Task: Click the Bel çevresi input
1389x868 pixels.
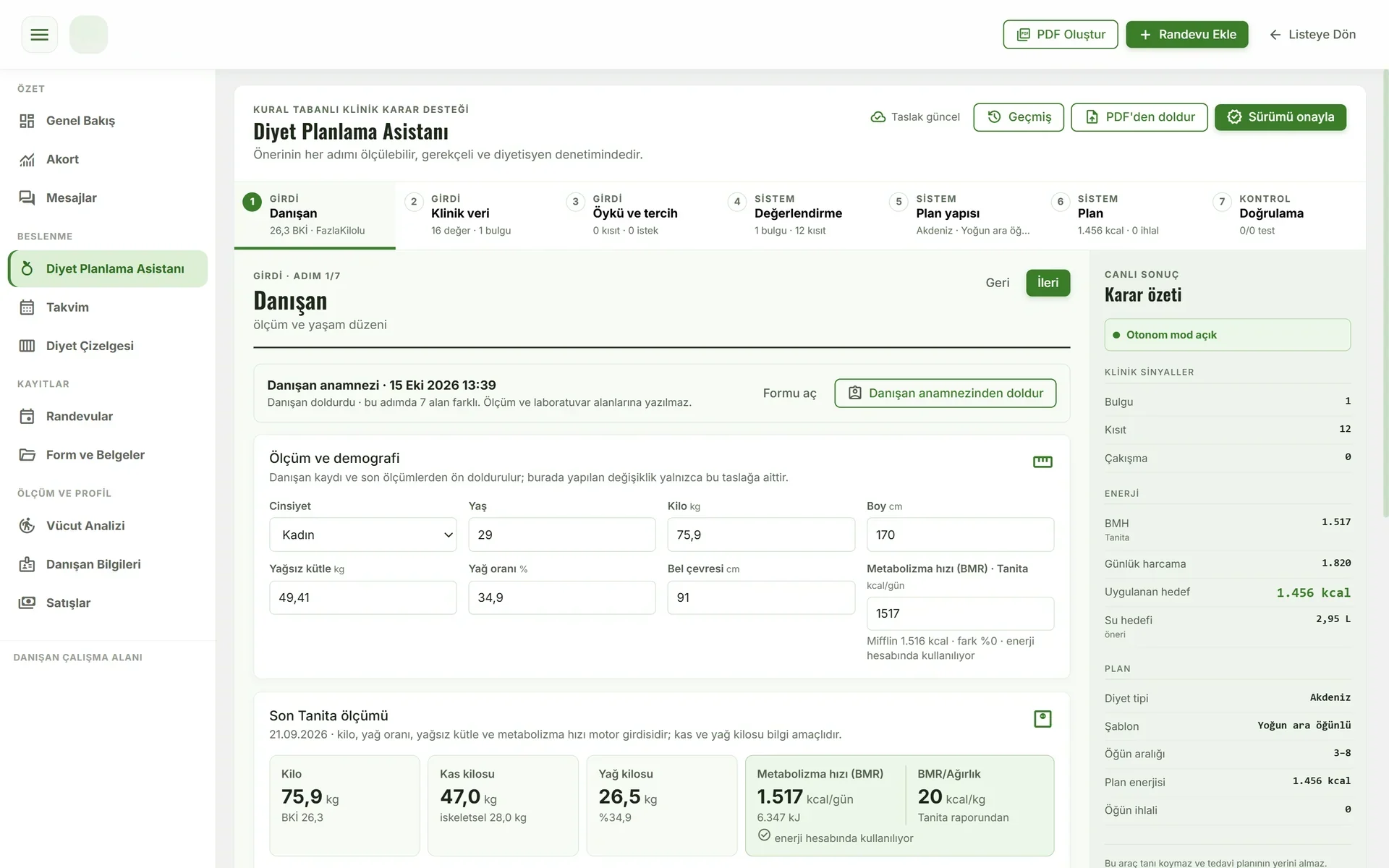Action: tap(761, 597)
